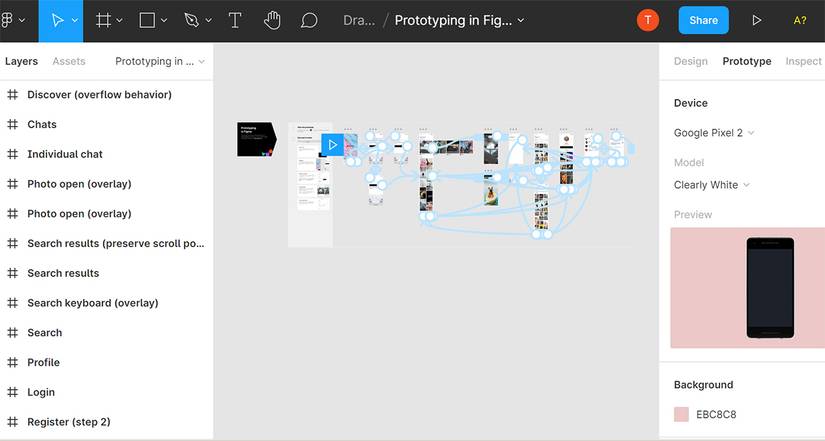Open Google Pixel 2 device dropdown
The width and height of the screenshot is (825, 441).
coord(714,133)
